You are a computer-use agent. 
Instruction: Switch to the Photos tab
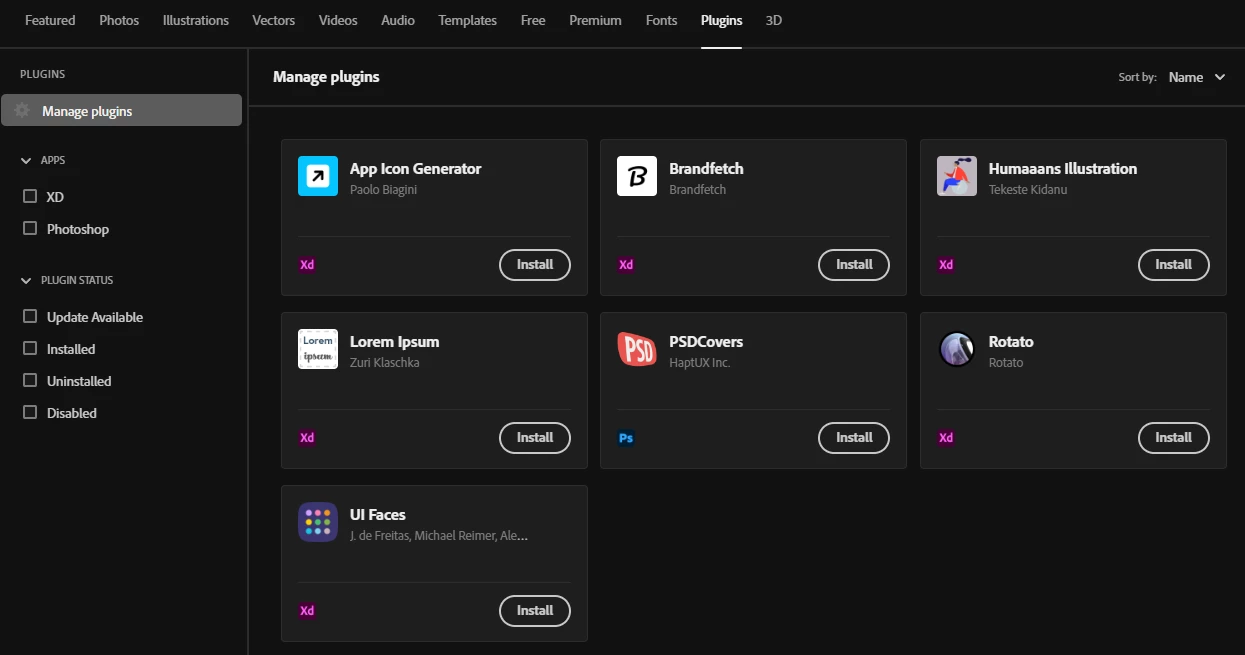119,20
